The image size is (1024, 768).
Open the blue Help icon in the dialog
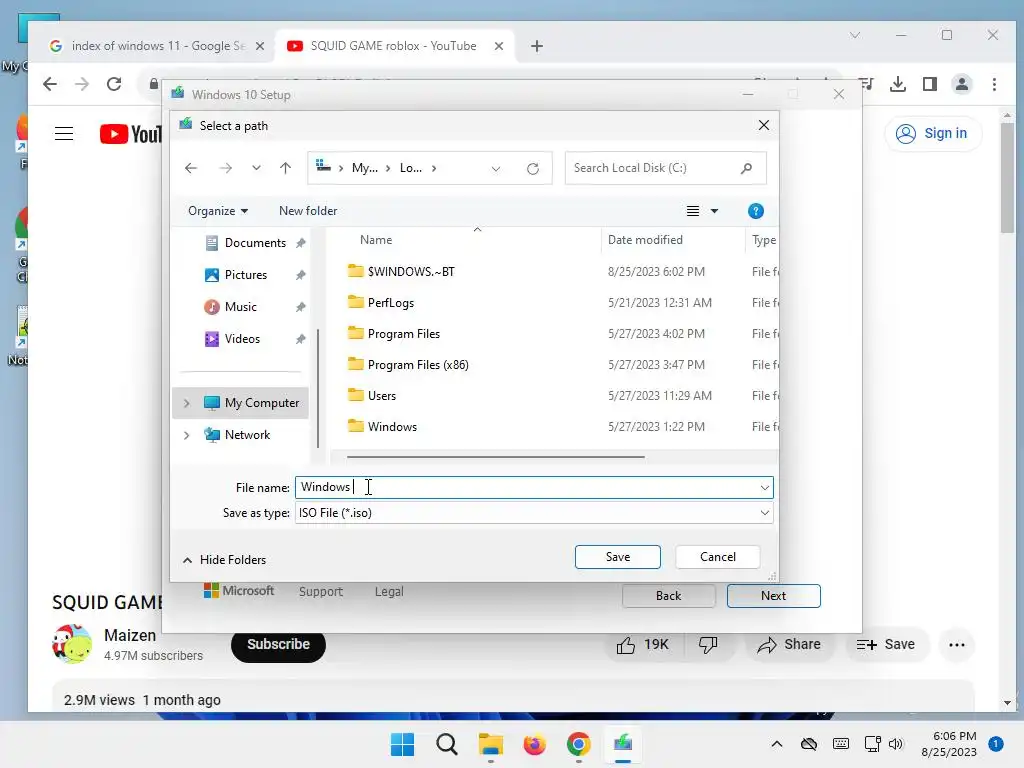756,211
